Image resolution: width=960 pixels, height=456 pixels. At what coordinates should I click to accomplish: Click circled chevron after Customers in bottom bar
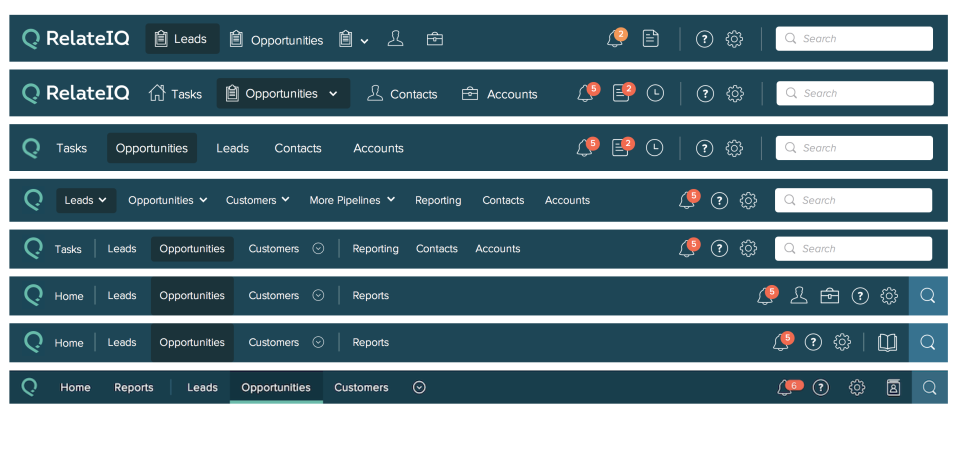point(419,387)
